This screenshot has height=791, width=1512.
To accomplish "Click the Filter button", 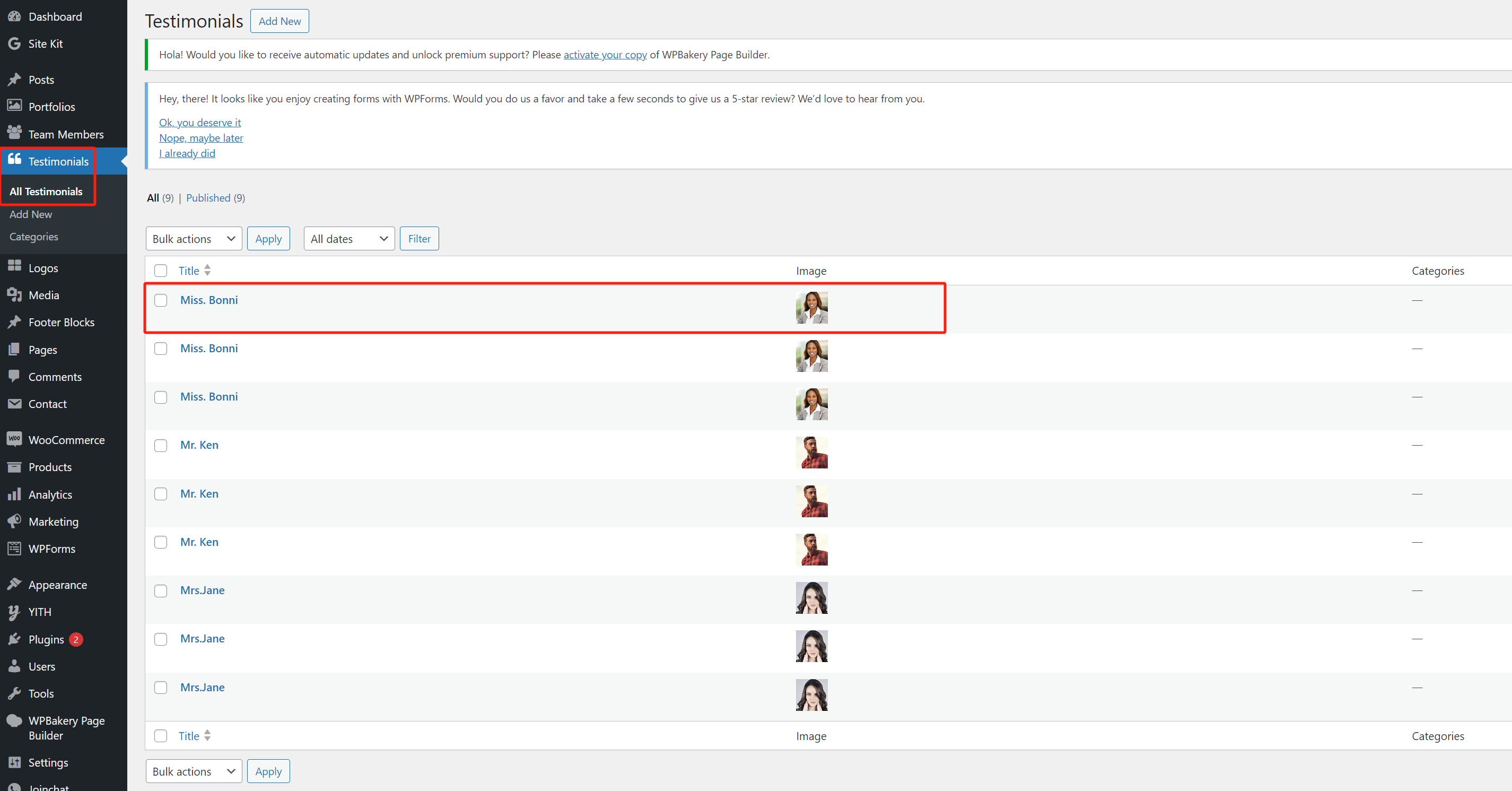I will pyautogui.click(x=419, y=238).
